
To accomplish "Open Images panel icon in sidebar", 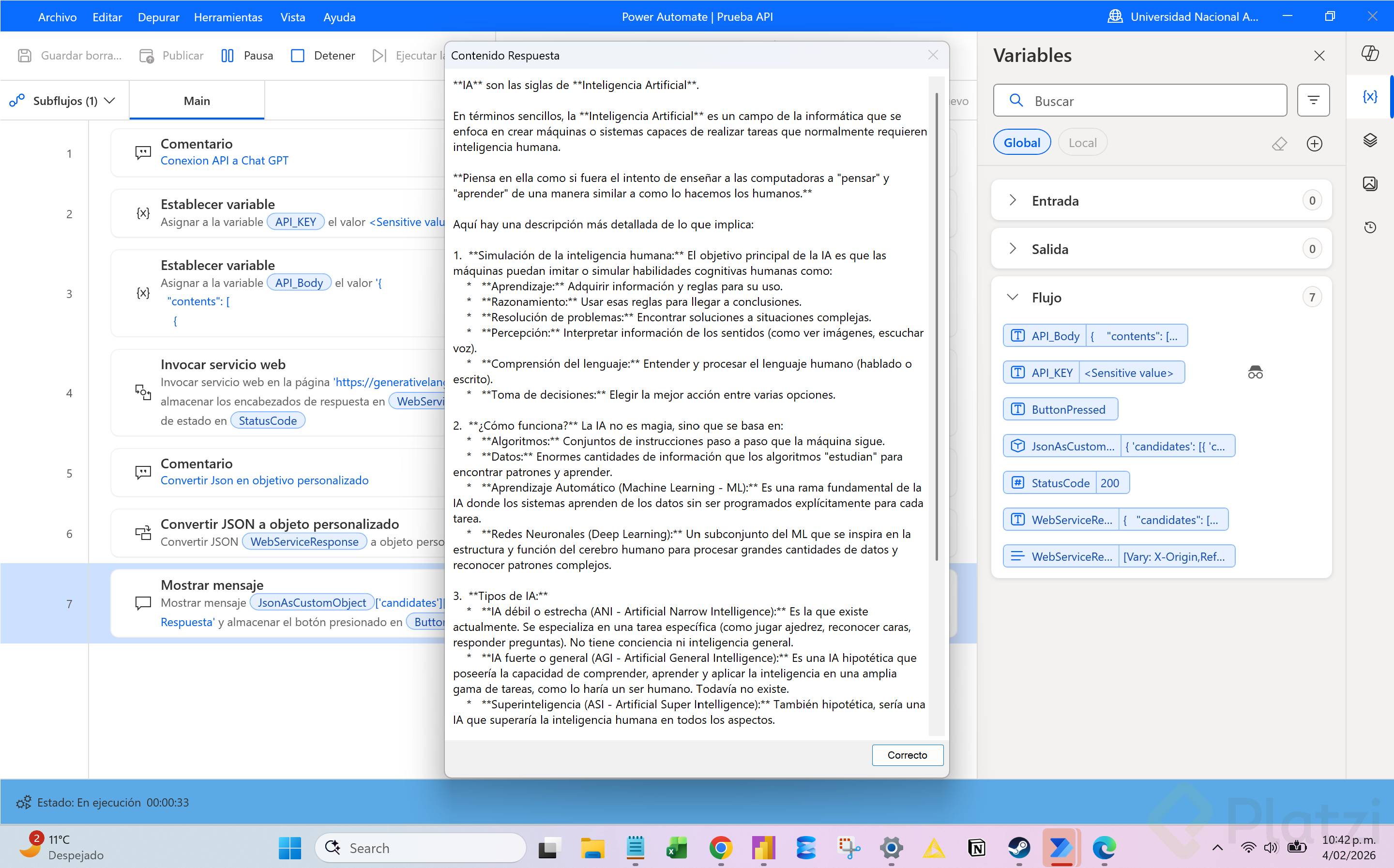I will (1370, 184).
